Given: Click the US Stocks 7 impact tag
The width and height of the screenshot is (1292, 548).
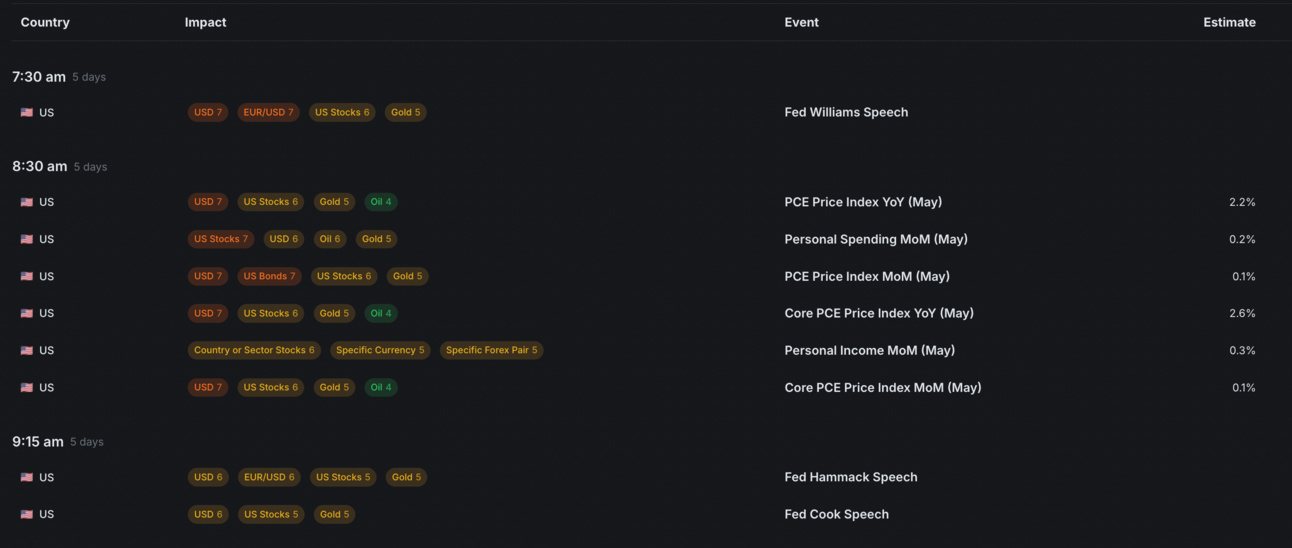Looking at the screenshot, I should [x=220, y=239].
